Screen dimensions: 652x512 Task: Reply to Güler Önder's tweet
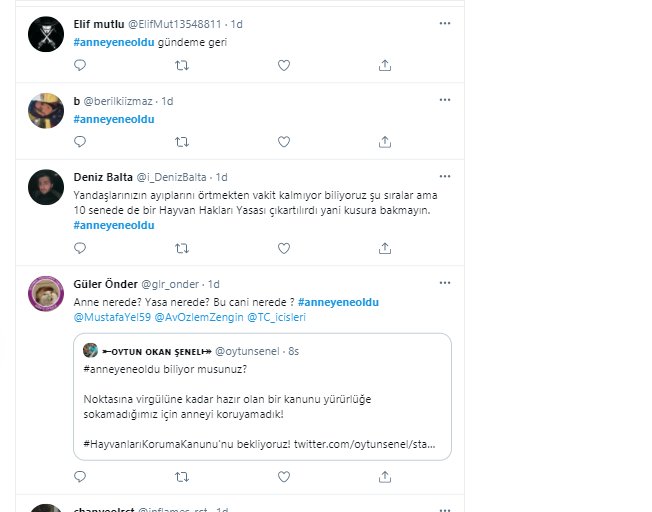click(x=80, y=476)
